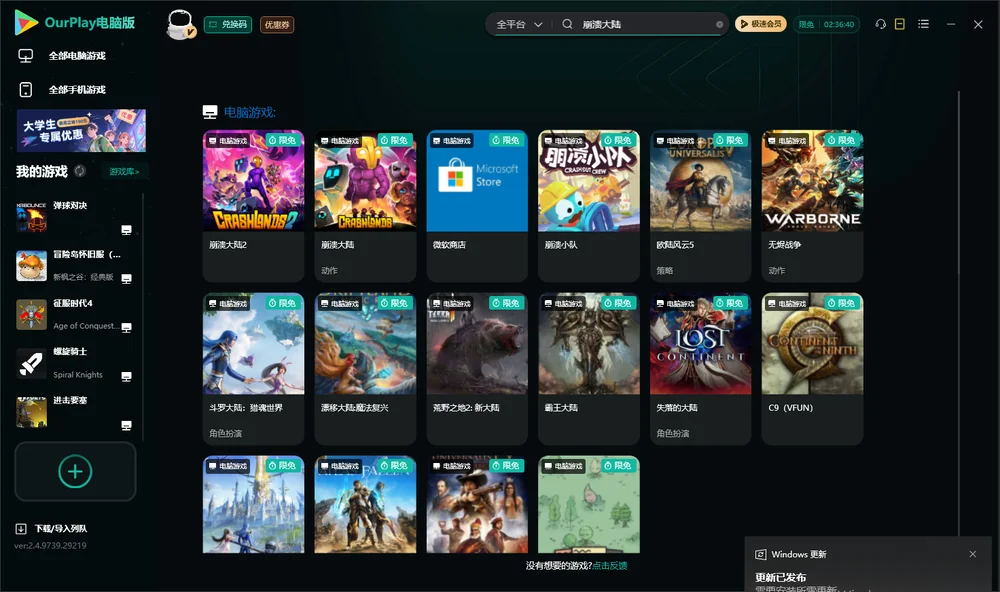This screenshot has width=1000, height=592.
Task: Focus the search field containing 崩溃大陆
Action: pos(645,24)
